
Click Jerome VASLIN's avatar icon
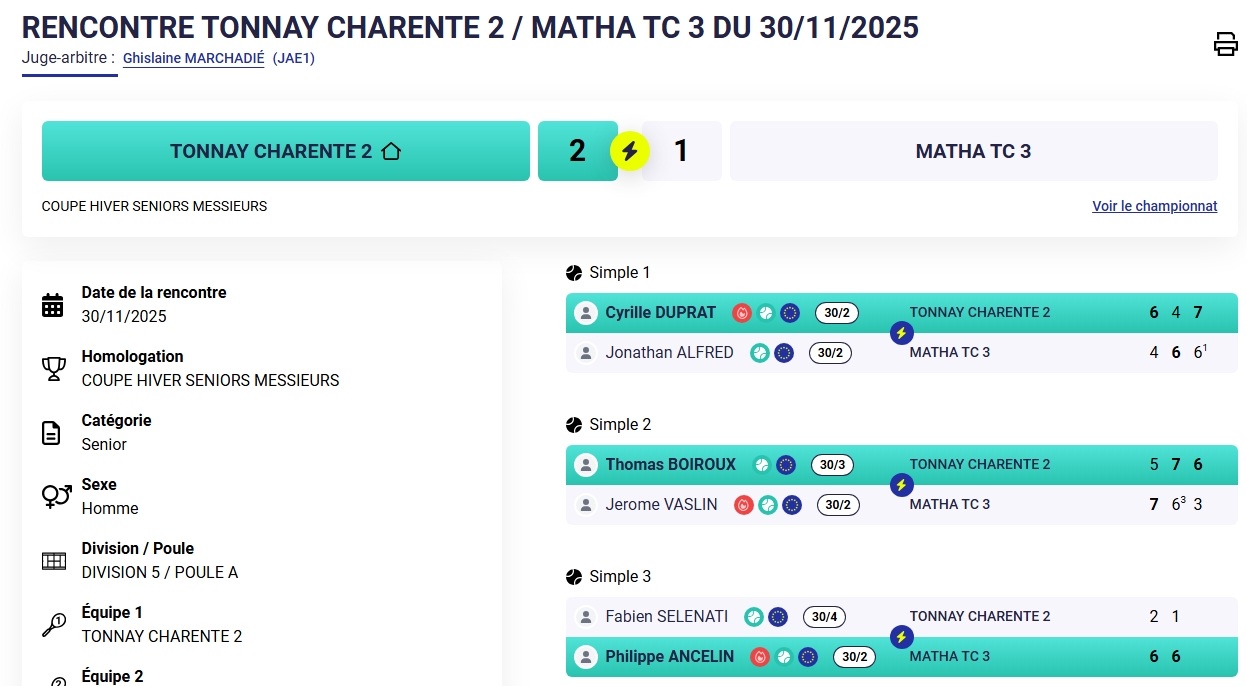pos(586,505)
